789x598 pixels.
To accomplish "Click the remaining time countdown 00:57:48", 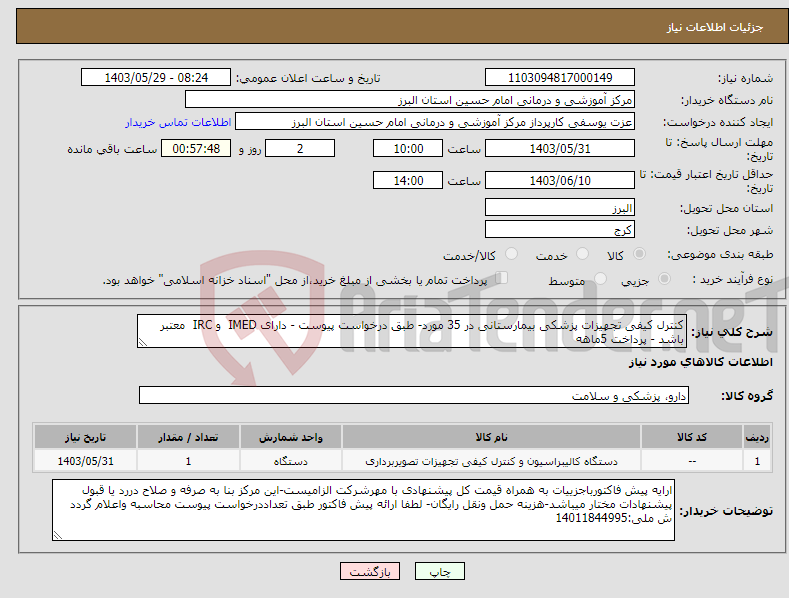I will point(196,148).
